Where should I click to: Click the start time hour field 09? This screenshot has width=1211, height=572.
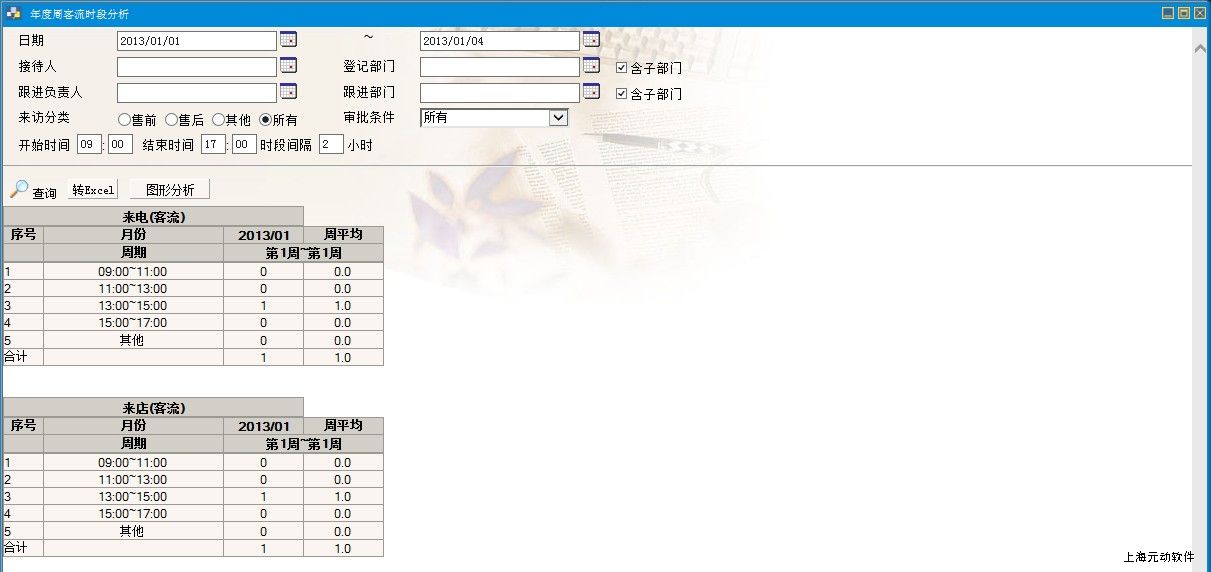[89, 145]
